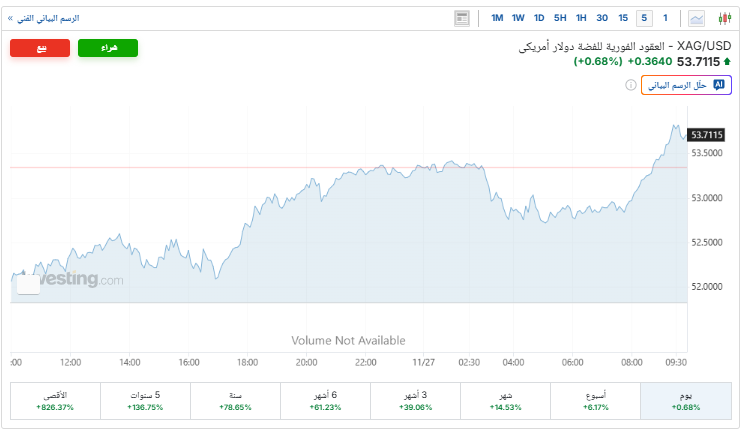Choose the 1M monthly timeframe
Screen dimensions: 744x434
(x=497, y=18)
